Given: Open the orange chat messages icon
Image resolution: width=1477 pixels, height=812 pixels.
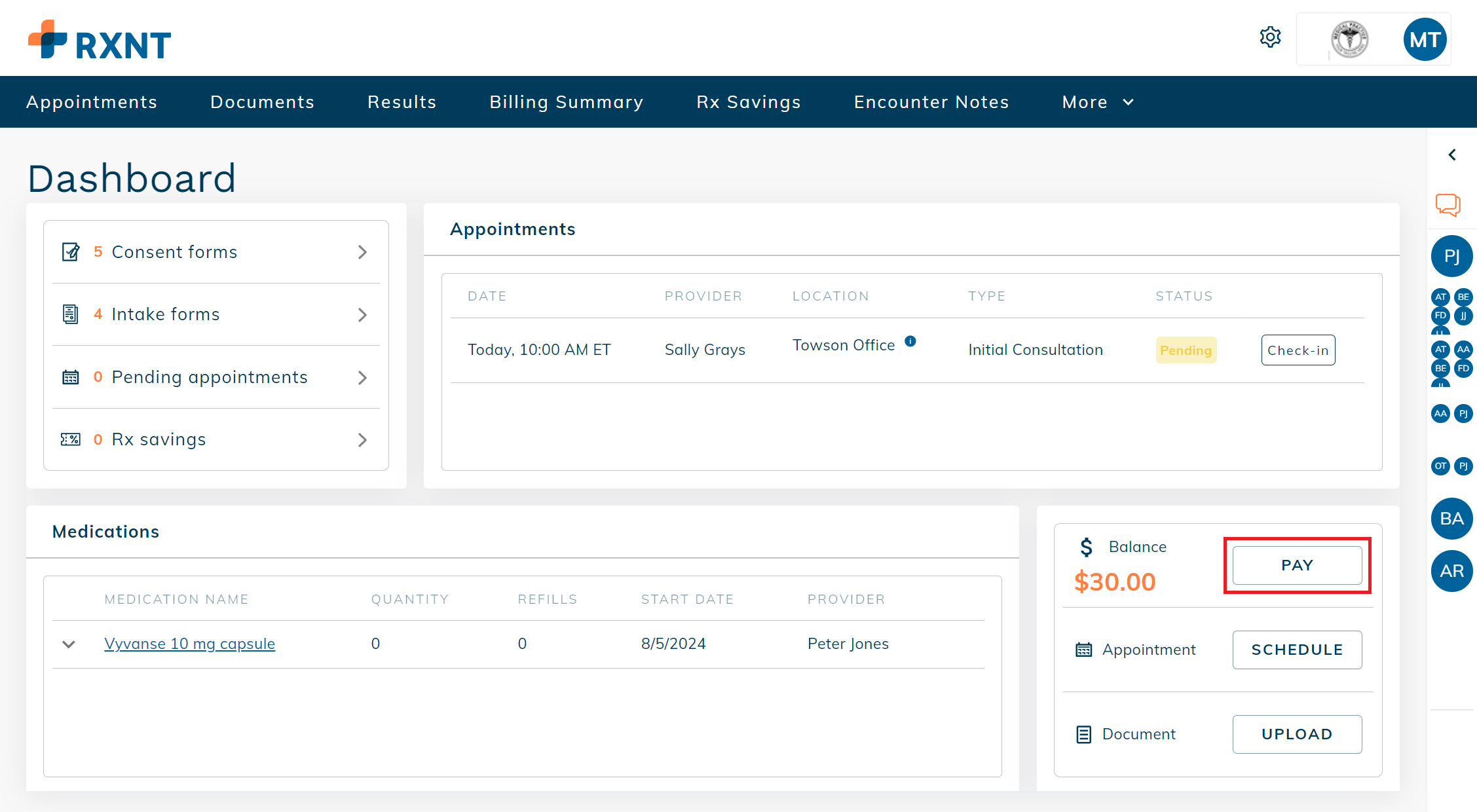Looking at the screenshot, I should coord(1448,205).
